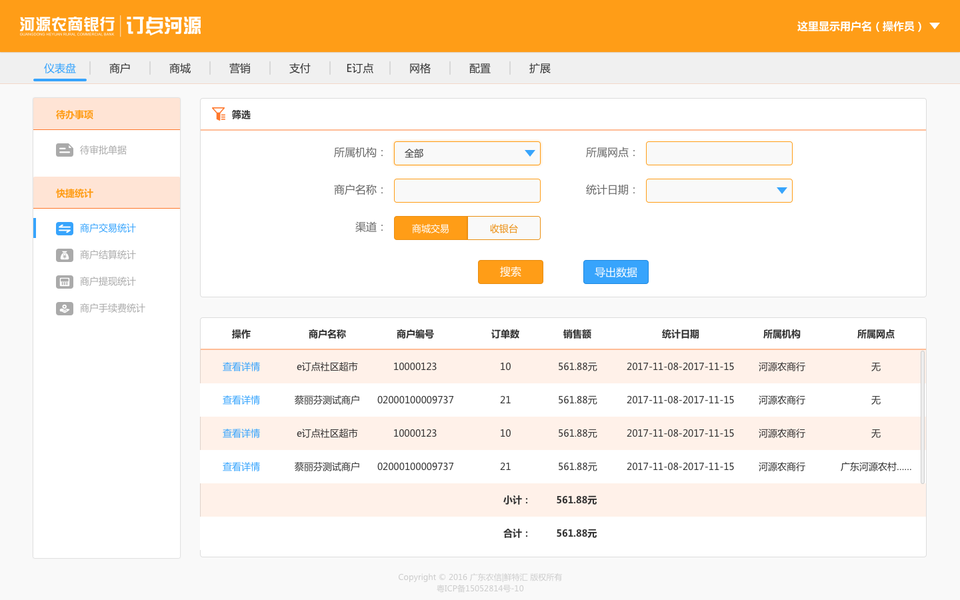Screen dimensions: 960x600
Task: Click the 商户名称 input field
Action: (x=467, y=190)
